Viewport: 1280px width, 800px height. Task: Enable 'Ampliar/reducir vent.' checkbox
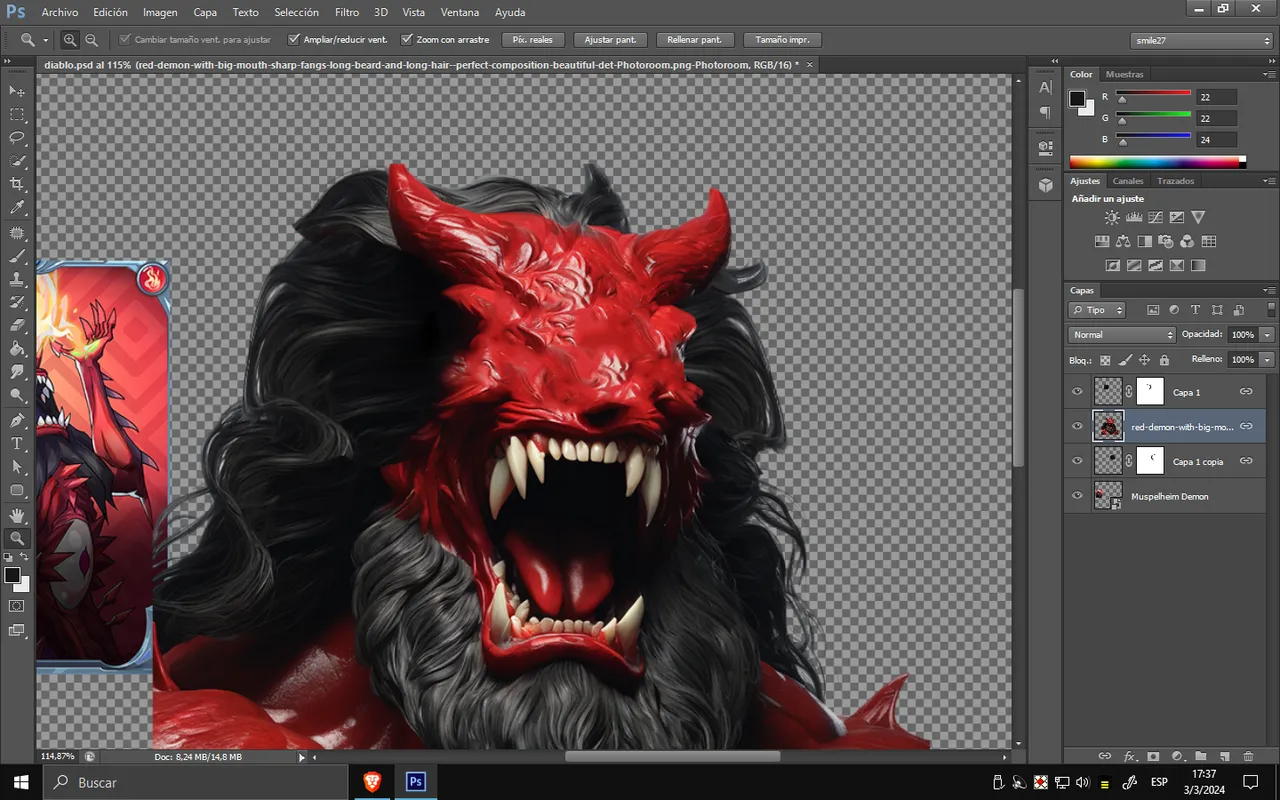[294, 40]
